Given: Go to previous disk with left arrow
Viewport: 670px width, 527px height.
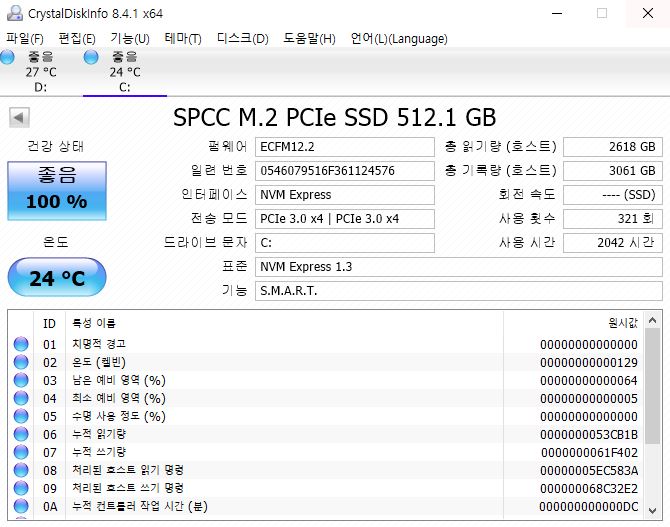Looking at the screenshot, I should [x=19, y=117].
